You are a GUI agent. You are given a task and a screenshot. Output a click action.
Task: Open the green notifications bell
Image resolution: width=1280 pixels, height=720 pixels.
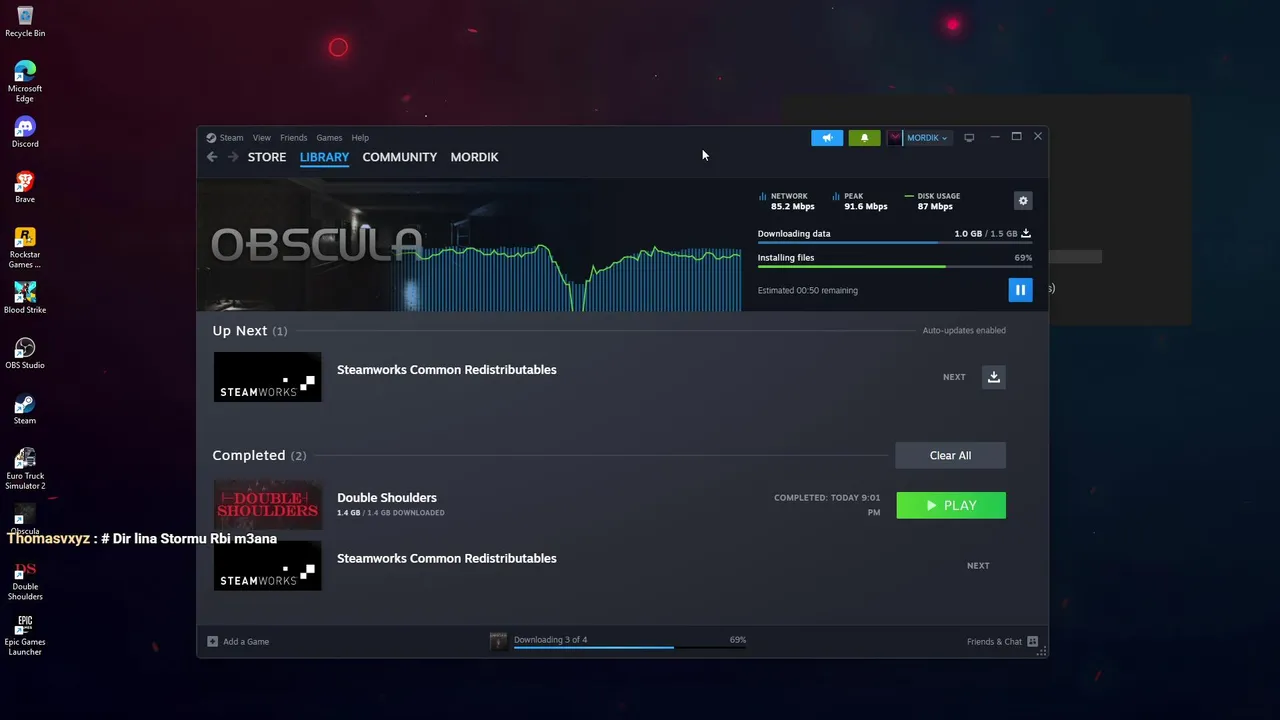pos(864,138)
